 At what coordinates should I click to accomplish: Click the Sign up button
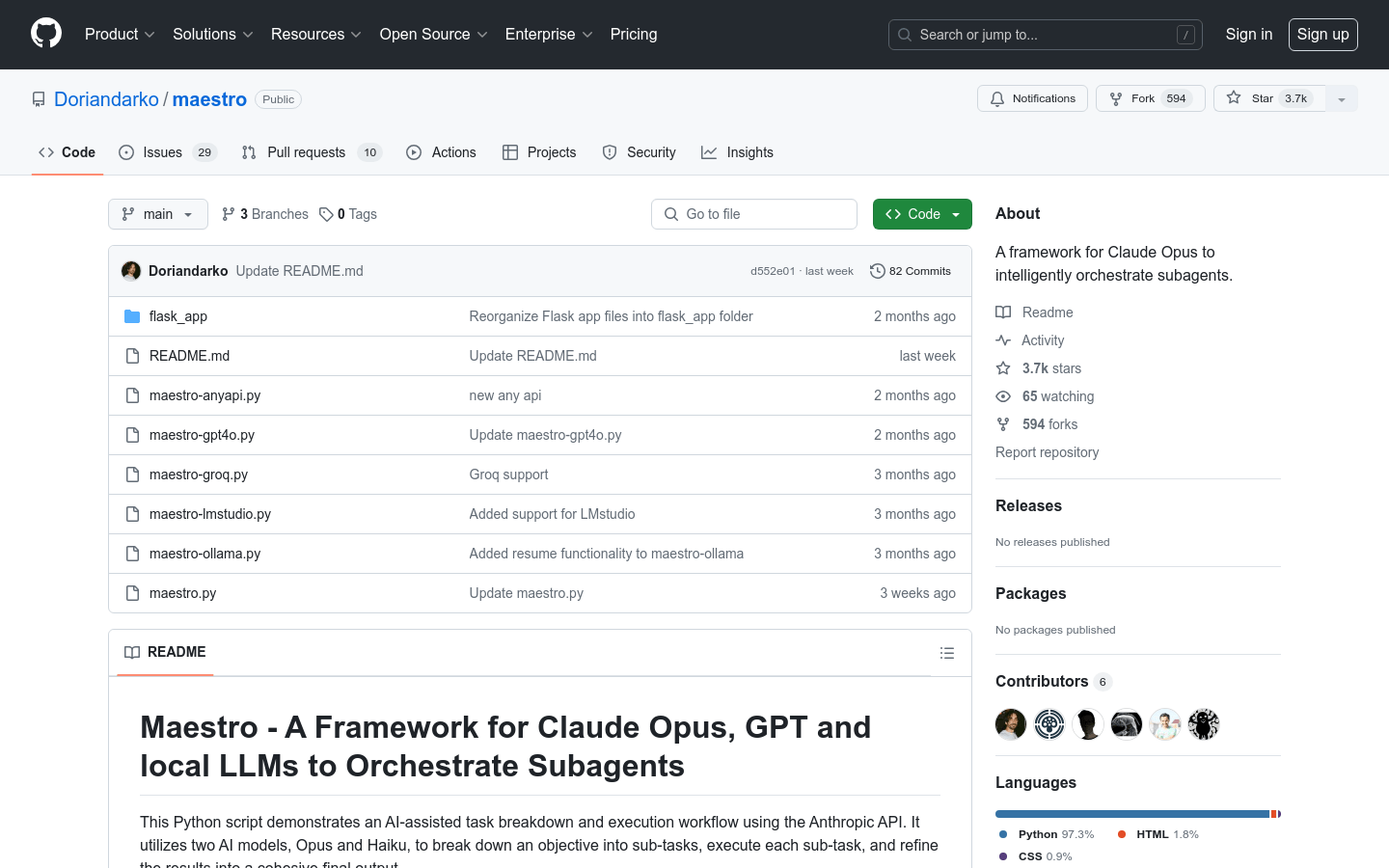pos(1323,35)
